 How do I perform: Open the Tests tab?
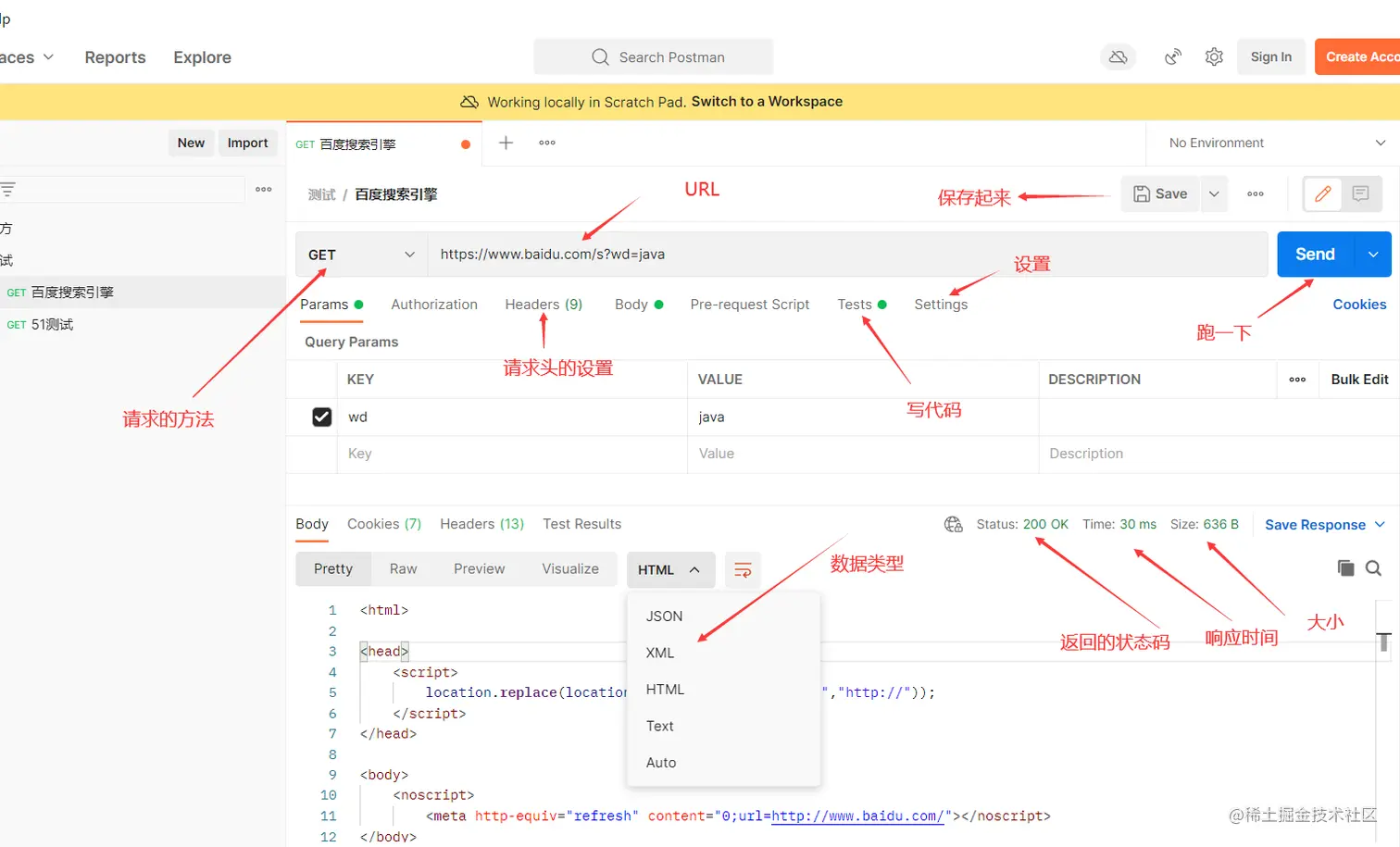(862, 305)
